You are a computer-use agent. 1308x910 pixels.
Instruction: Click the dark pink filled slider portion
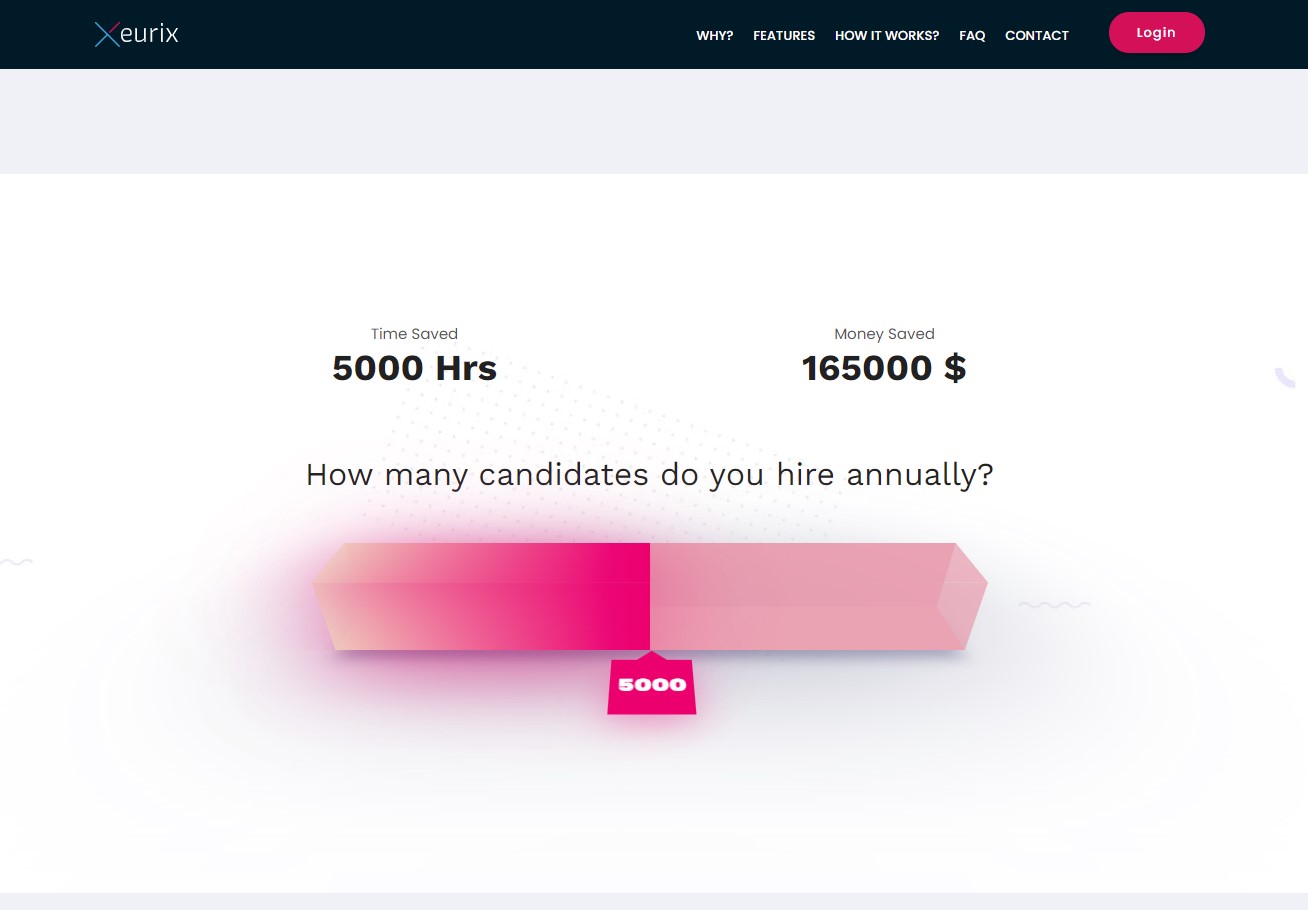click(500, 597)
